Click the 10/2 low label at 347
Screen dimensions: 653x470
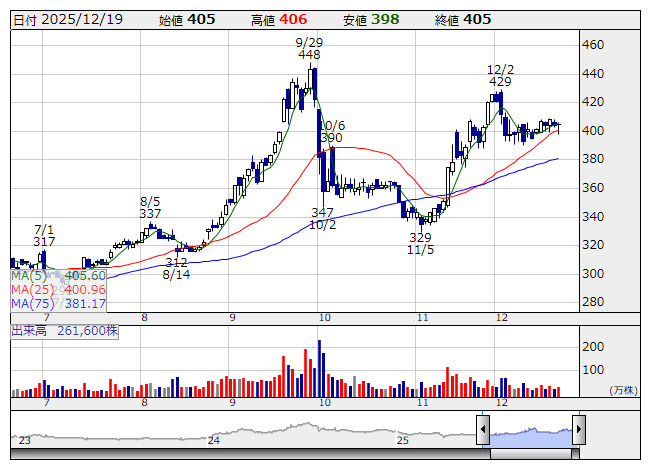(x=322, y=219)
